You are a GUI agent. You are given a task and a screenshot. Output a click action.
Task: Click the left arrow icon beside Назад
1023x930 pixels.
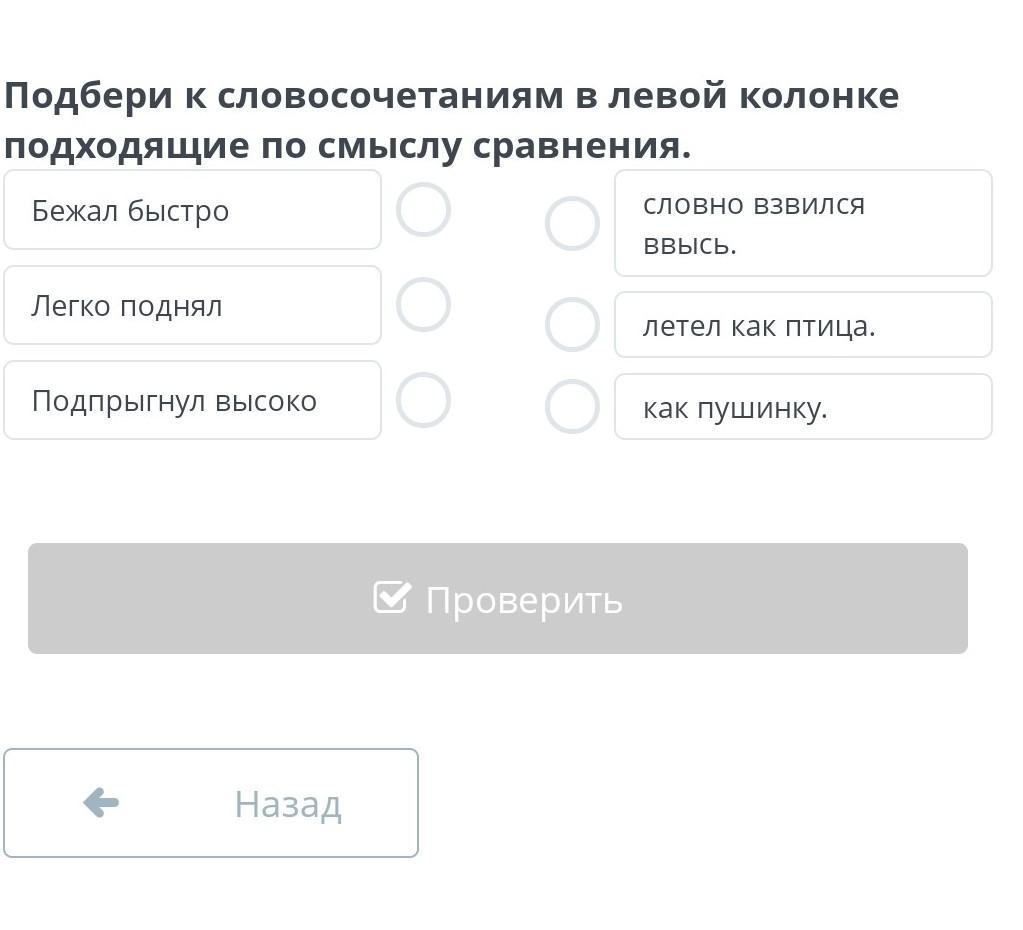[x=101, y=802]
